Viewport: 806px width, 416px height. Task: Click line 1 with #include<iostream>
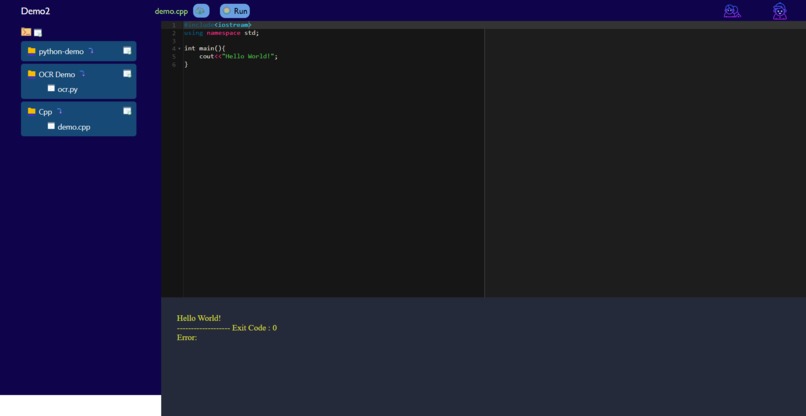[217, 25]
